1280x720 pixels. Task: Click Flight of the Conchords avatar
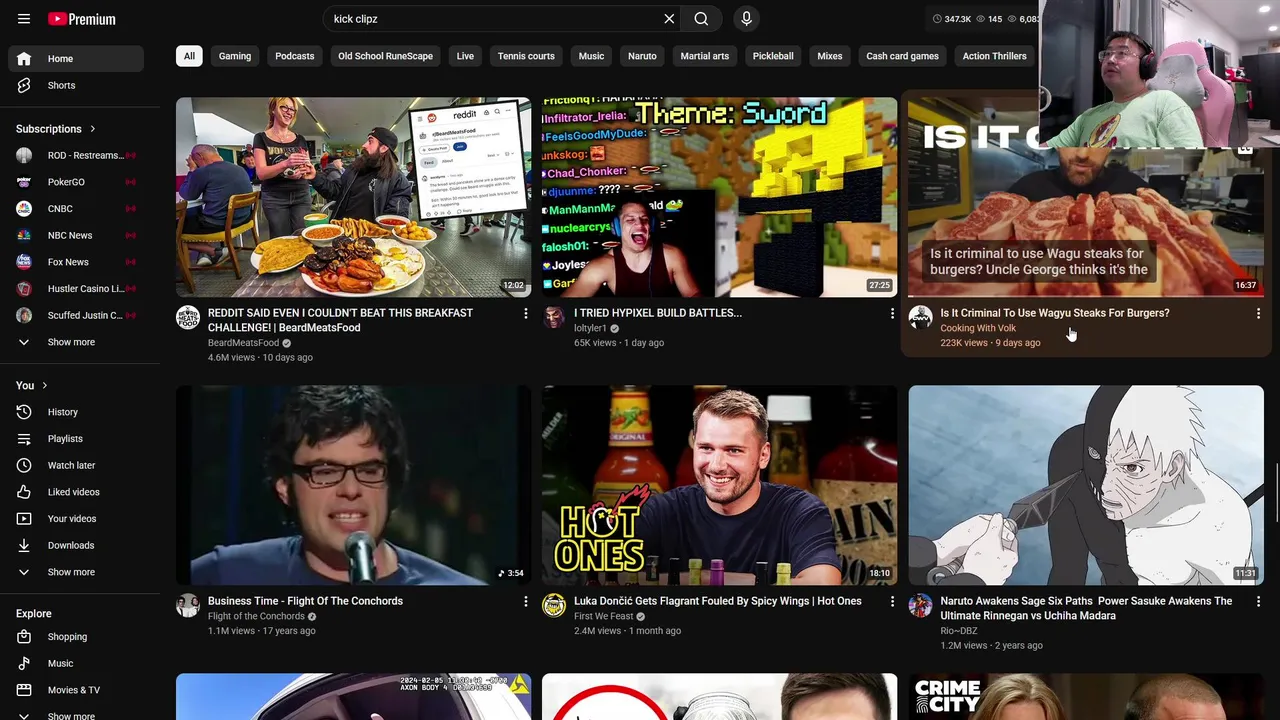[x=188, y=606]
